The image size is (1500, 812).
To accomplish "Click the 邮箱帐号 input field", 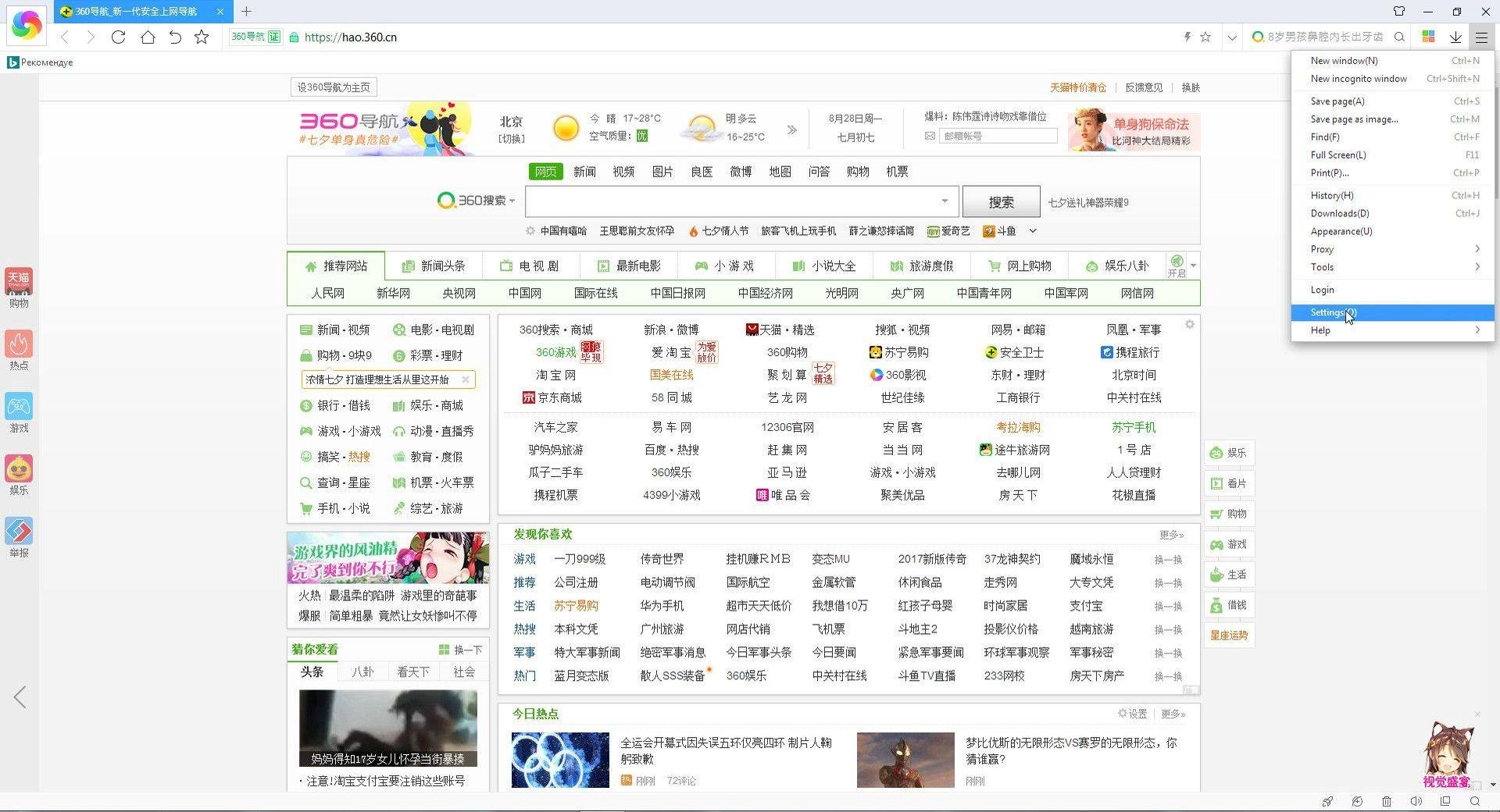I will tap(998, 136).
